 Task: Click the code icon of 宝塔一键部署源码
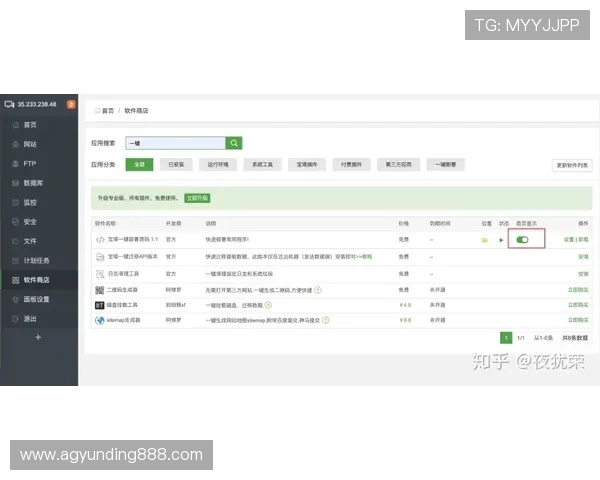click(x=100, y=240)
